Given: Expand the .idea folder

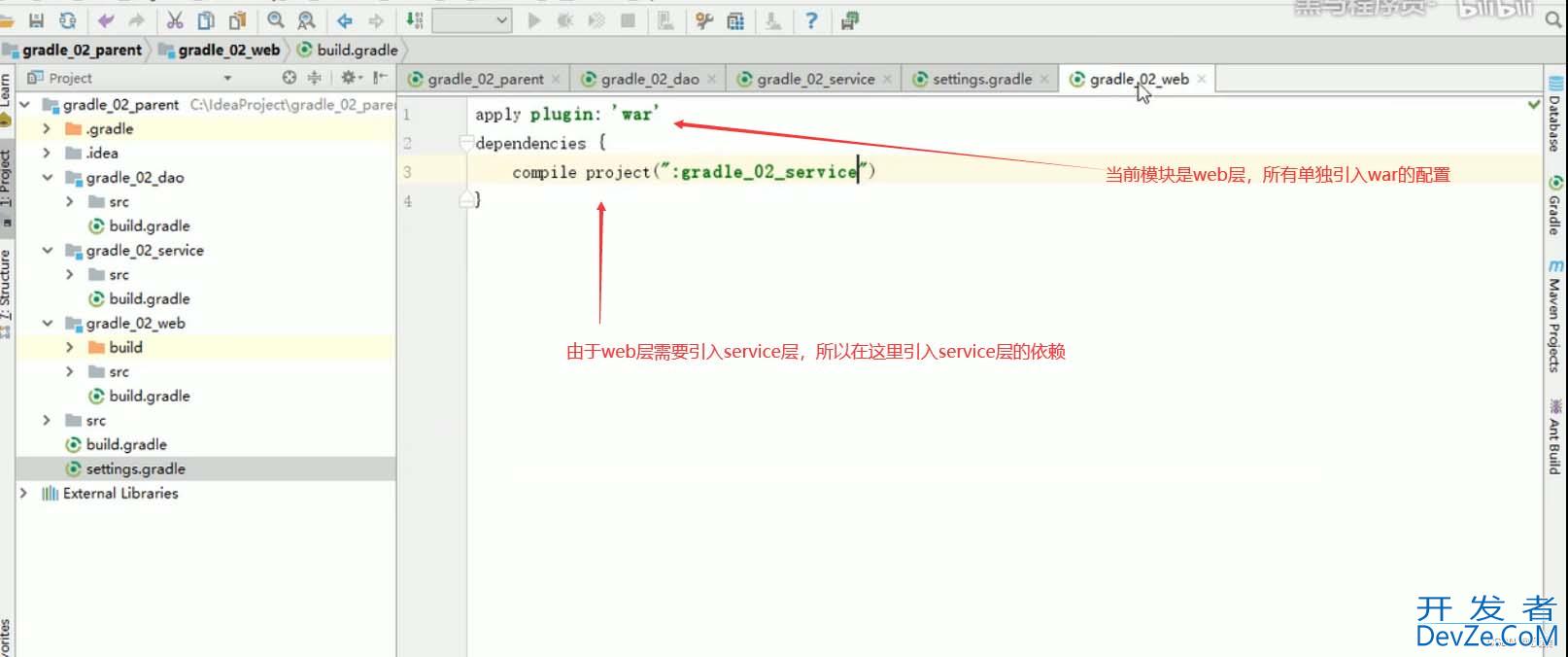Looking at the screenshot, I should tap(47, 153).
